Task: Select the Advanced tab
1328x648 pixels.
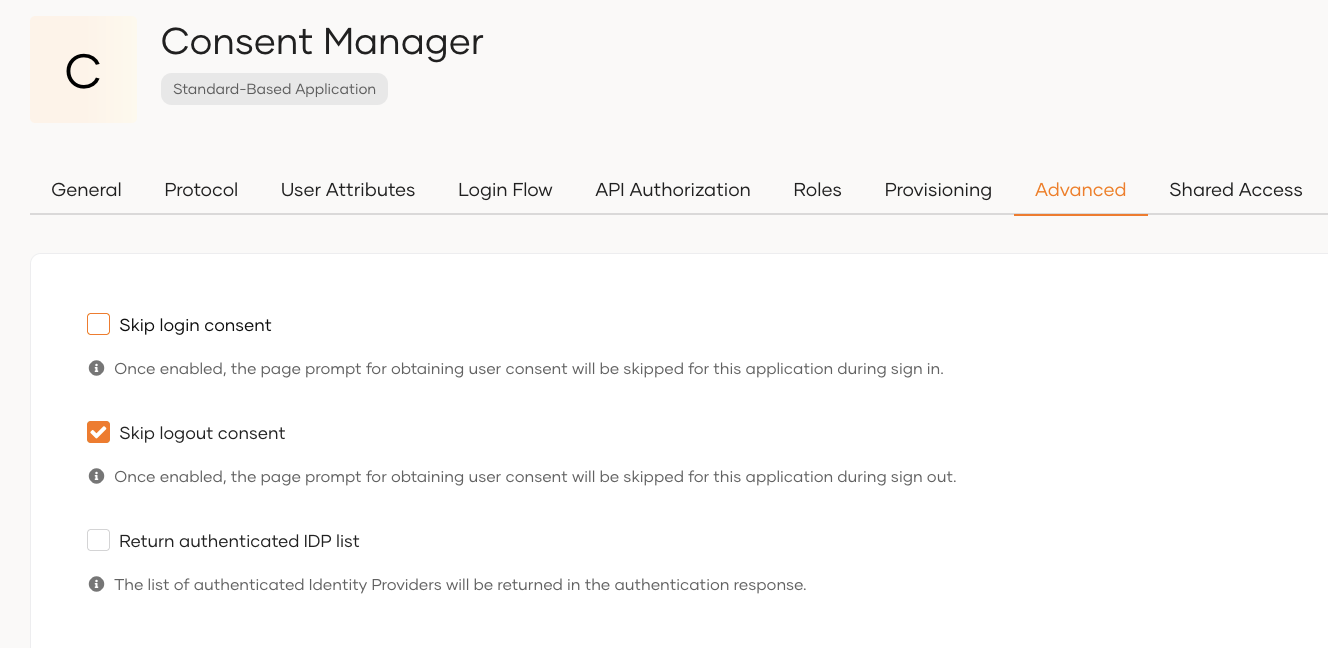Action: coord(1080,189)
